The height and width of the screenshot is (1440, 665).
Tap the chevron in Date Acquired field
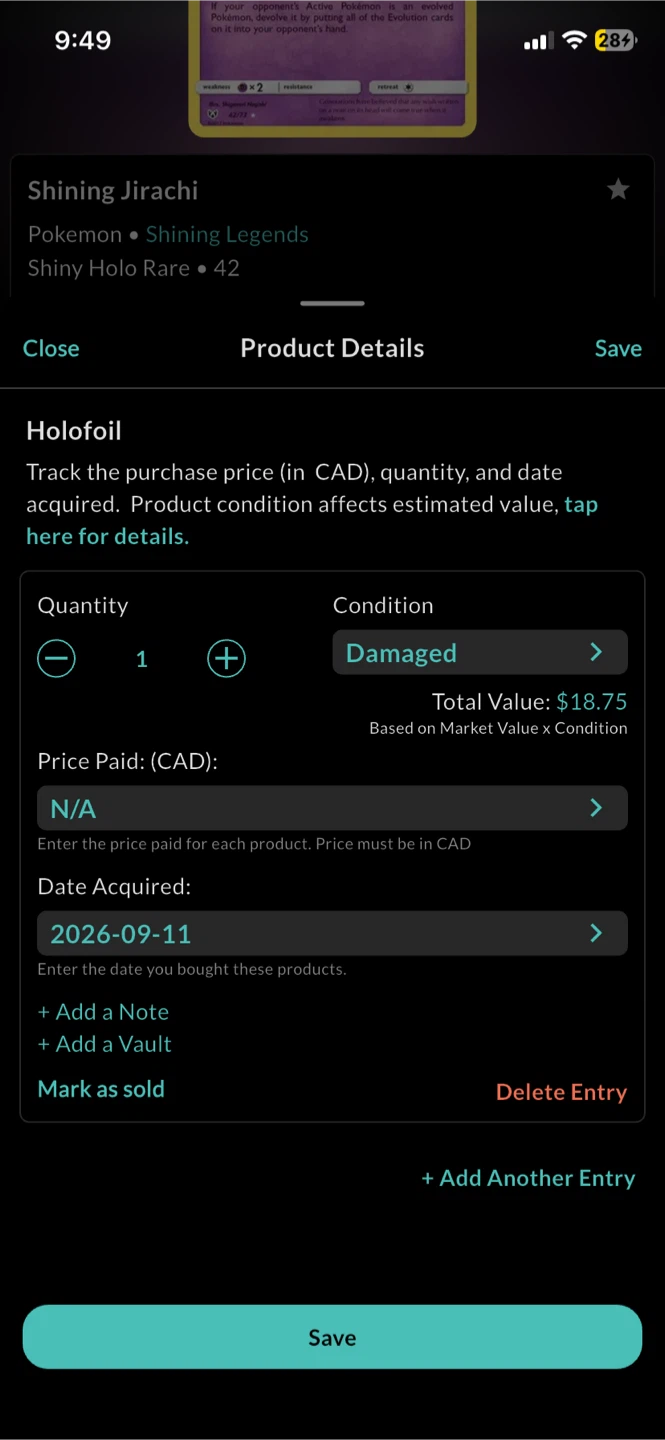point(596,933)
